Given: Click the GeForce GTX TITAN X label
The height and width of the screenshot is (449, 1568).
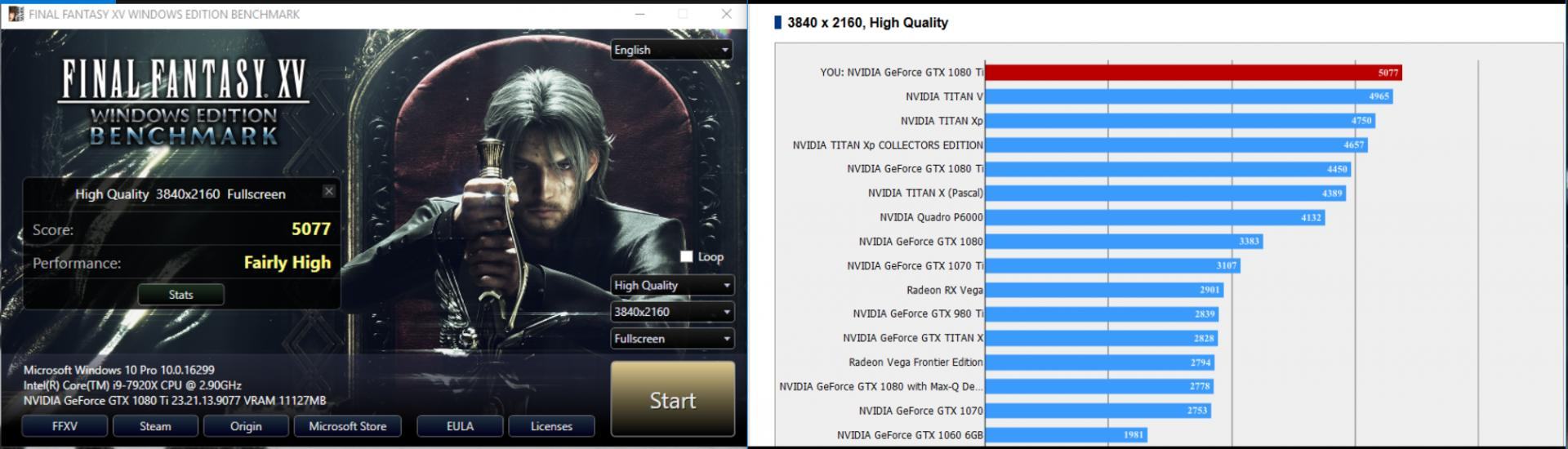Looking at the screenshot, I should click(x=913, y=338).
